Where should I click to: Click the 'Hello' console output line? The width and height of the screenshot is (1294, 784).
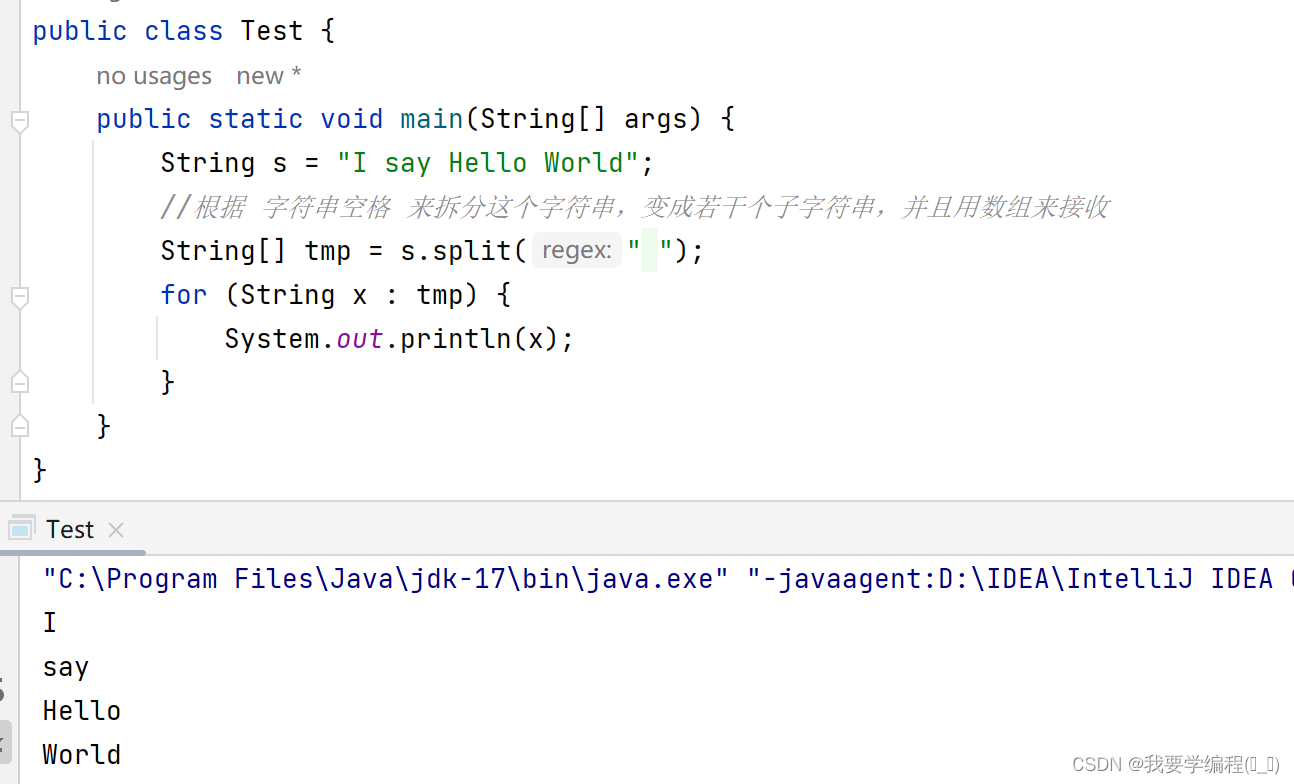(82, 711)
